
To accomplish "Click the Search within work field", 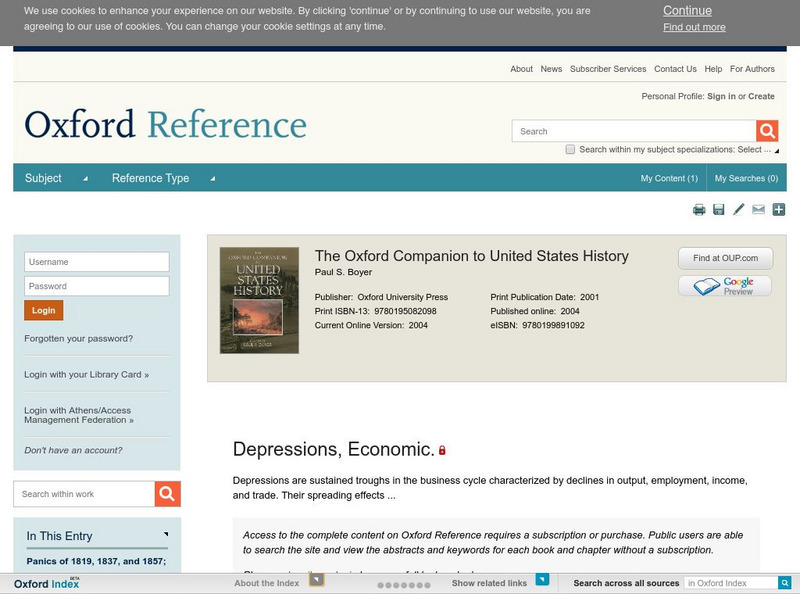I will tap(84, 493).
